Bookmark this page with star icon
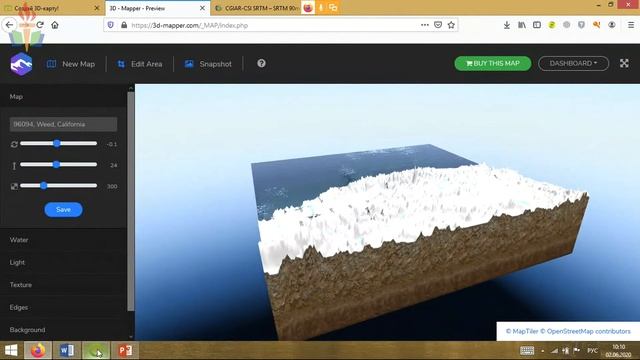The image size is (640, 360). [451, 25]
